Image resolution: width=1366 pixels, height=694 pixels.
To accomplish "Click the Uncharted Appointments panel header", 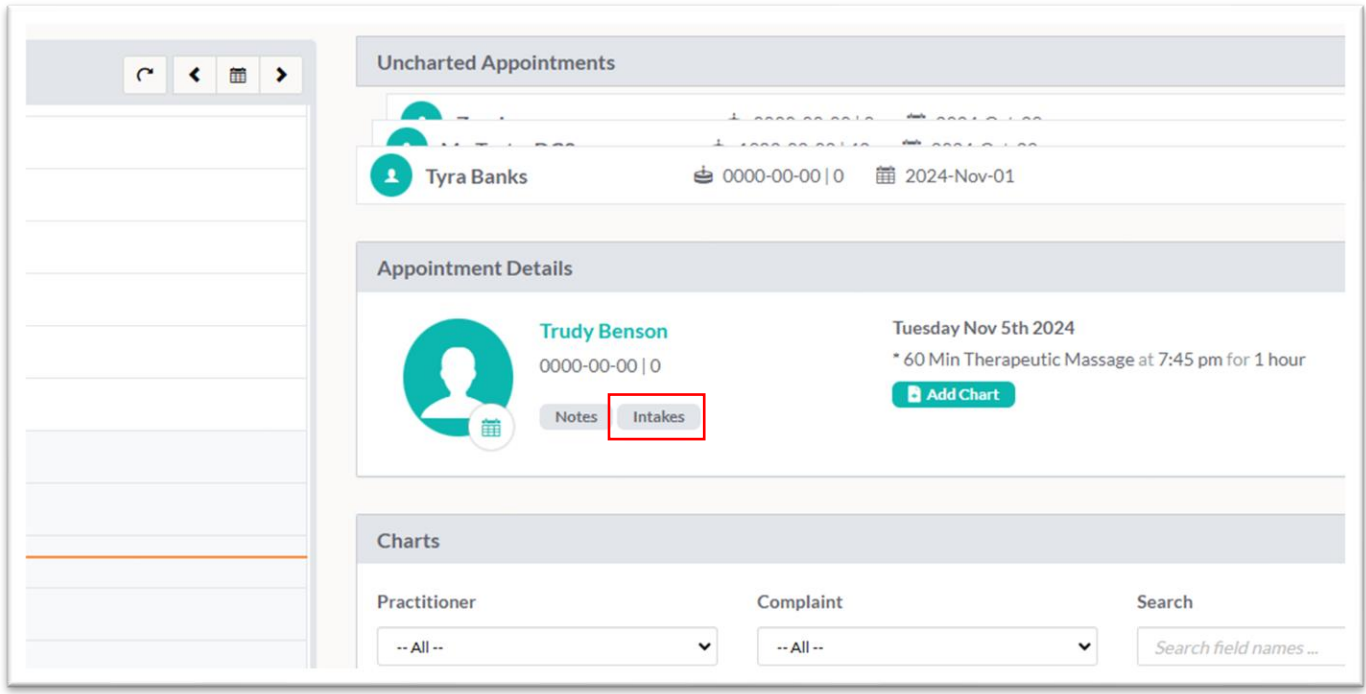I will pos(496,63).
